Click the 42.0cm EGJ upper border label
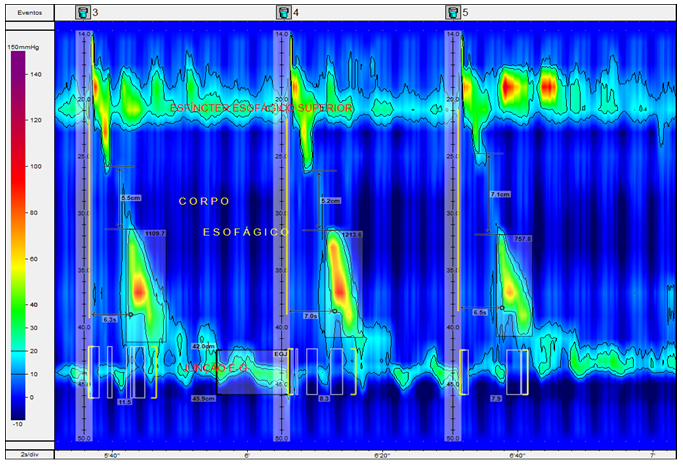Screen dimensions: 683x467 tap(203, 346)
